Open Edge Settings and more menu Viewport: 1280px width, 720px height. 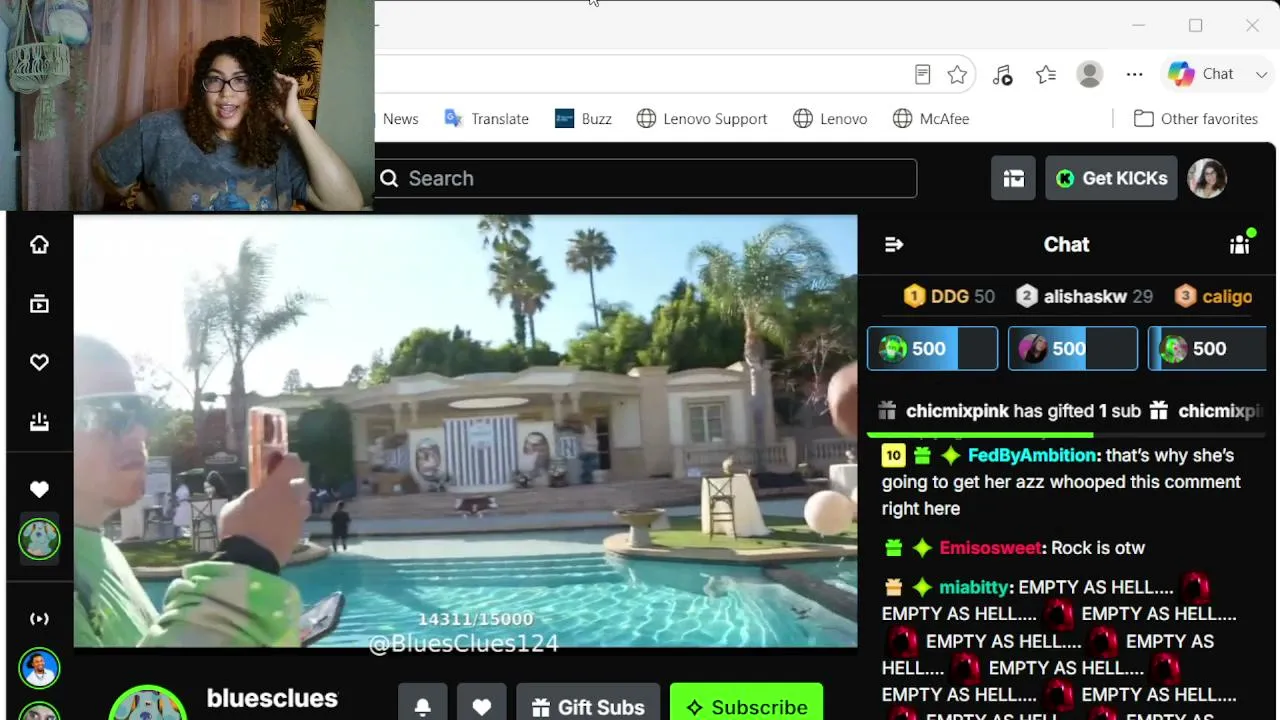[1134, 74]
